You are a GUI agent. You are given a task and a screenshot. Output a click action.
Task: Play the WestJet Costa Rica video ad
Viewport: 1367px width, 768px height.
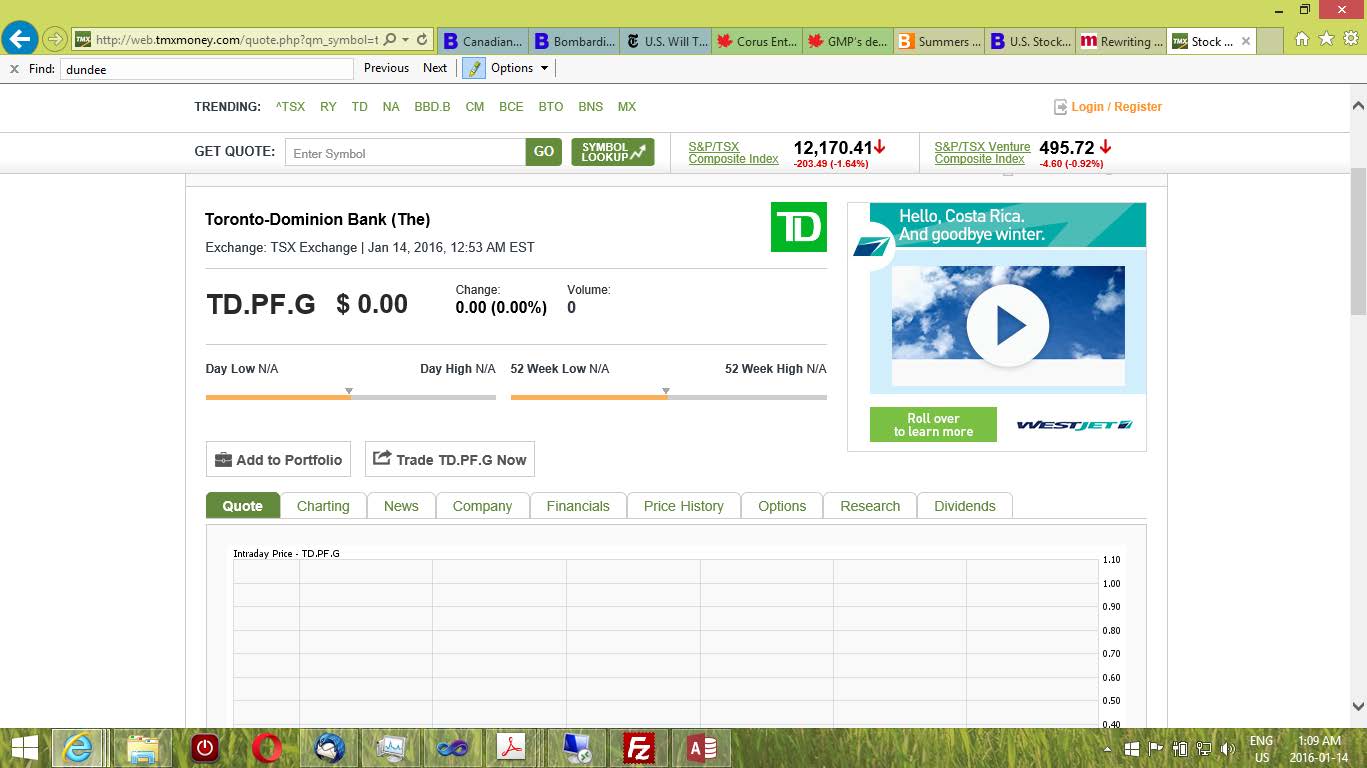click(x=1007, y=326)
